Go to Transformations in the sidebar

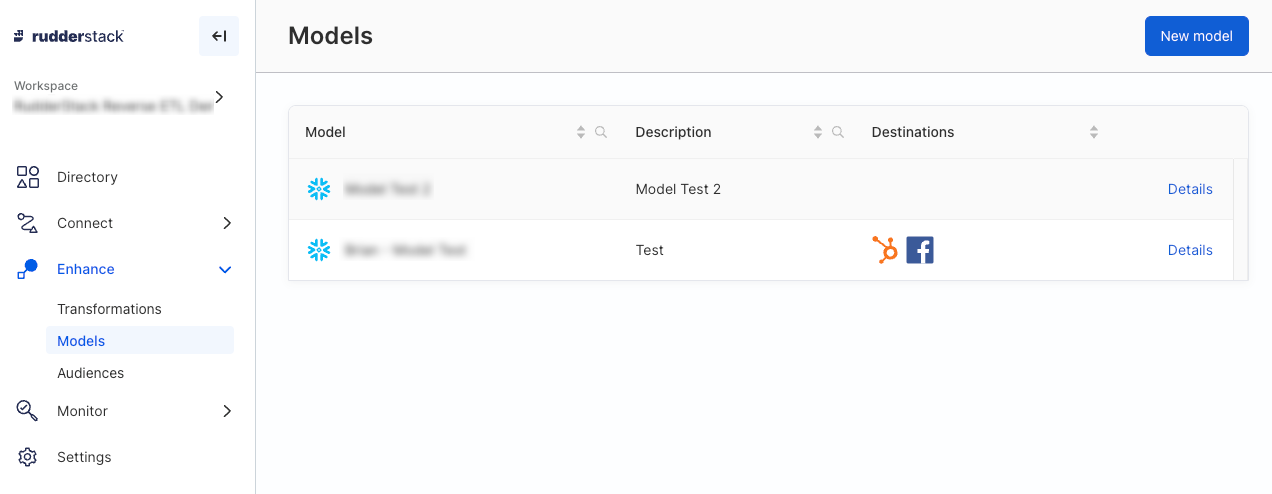109,309
